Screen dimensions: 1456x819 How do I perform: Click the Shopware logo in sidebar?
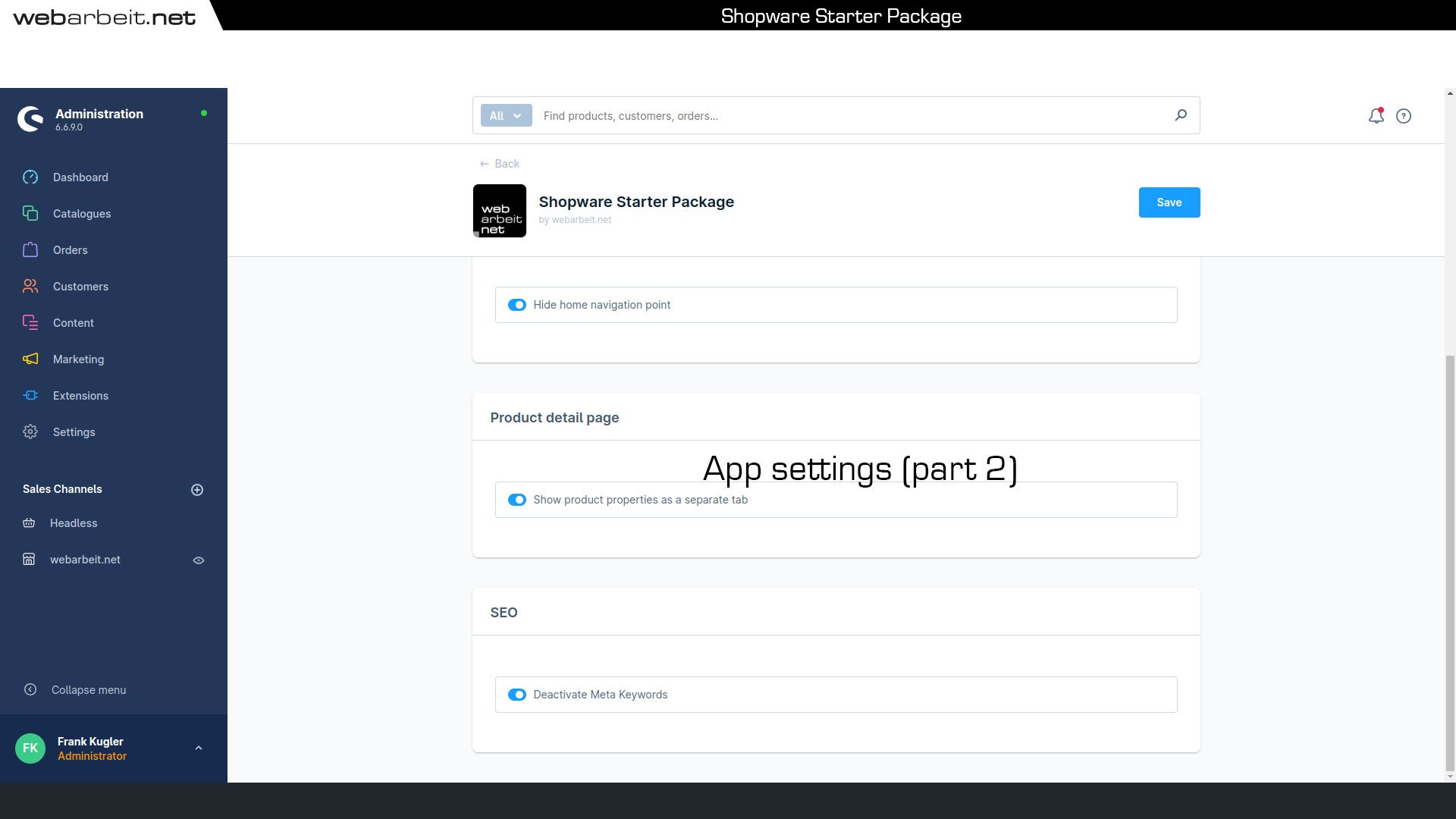(30, 119)
